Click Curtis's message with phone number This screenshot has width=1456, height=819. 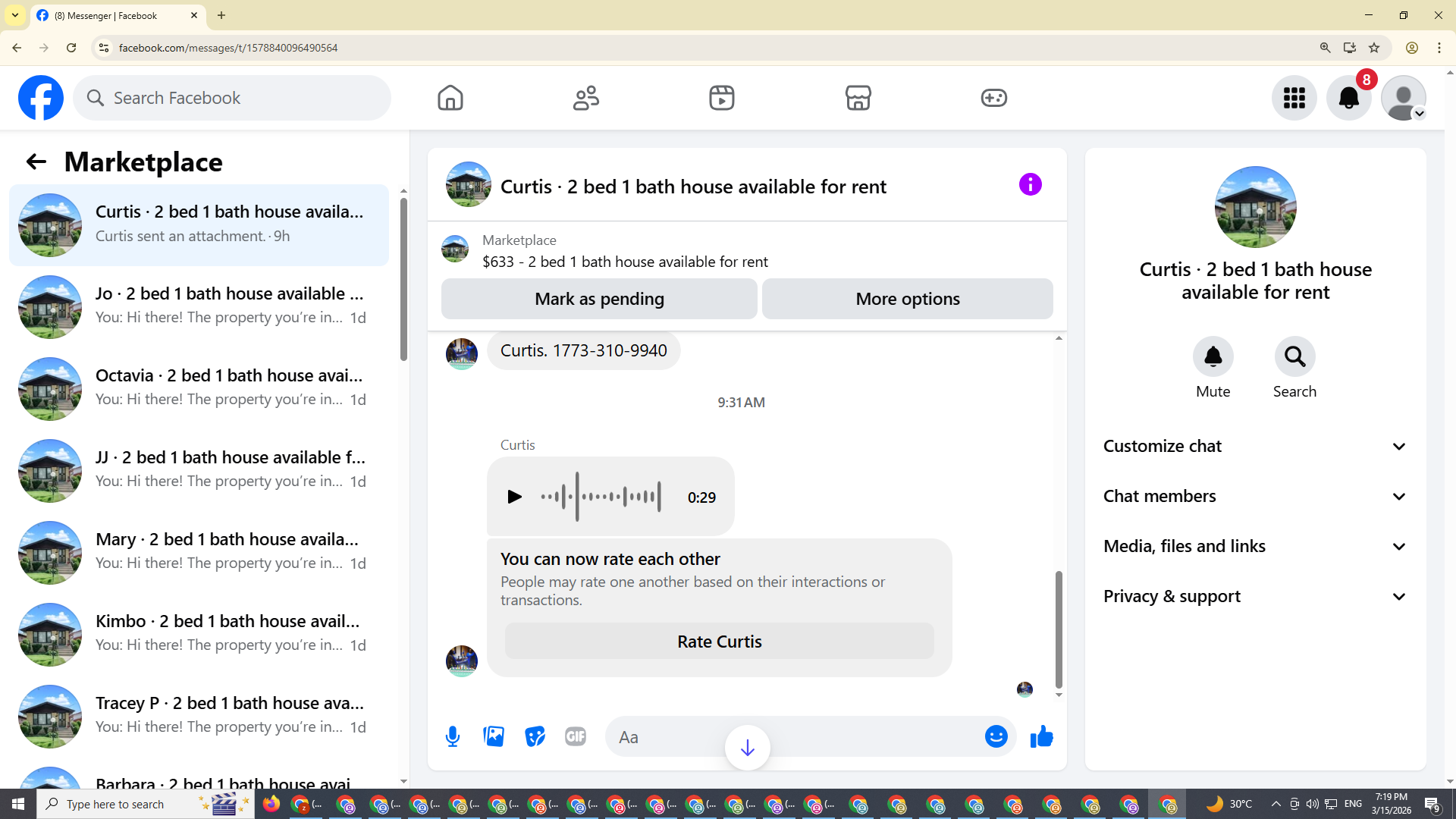tap(584, 350)
